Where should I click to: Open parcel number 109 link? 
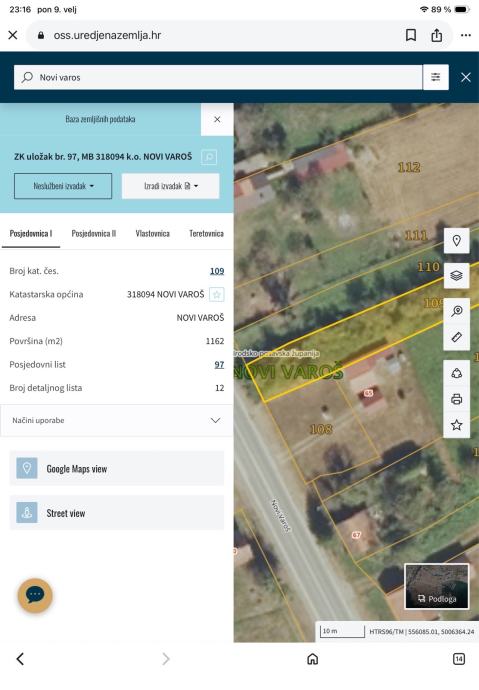point(217,271)
